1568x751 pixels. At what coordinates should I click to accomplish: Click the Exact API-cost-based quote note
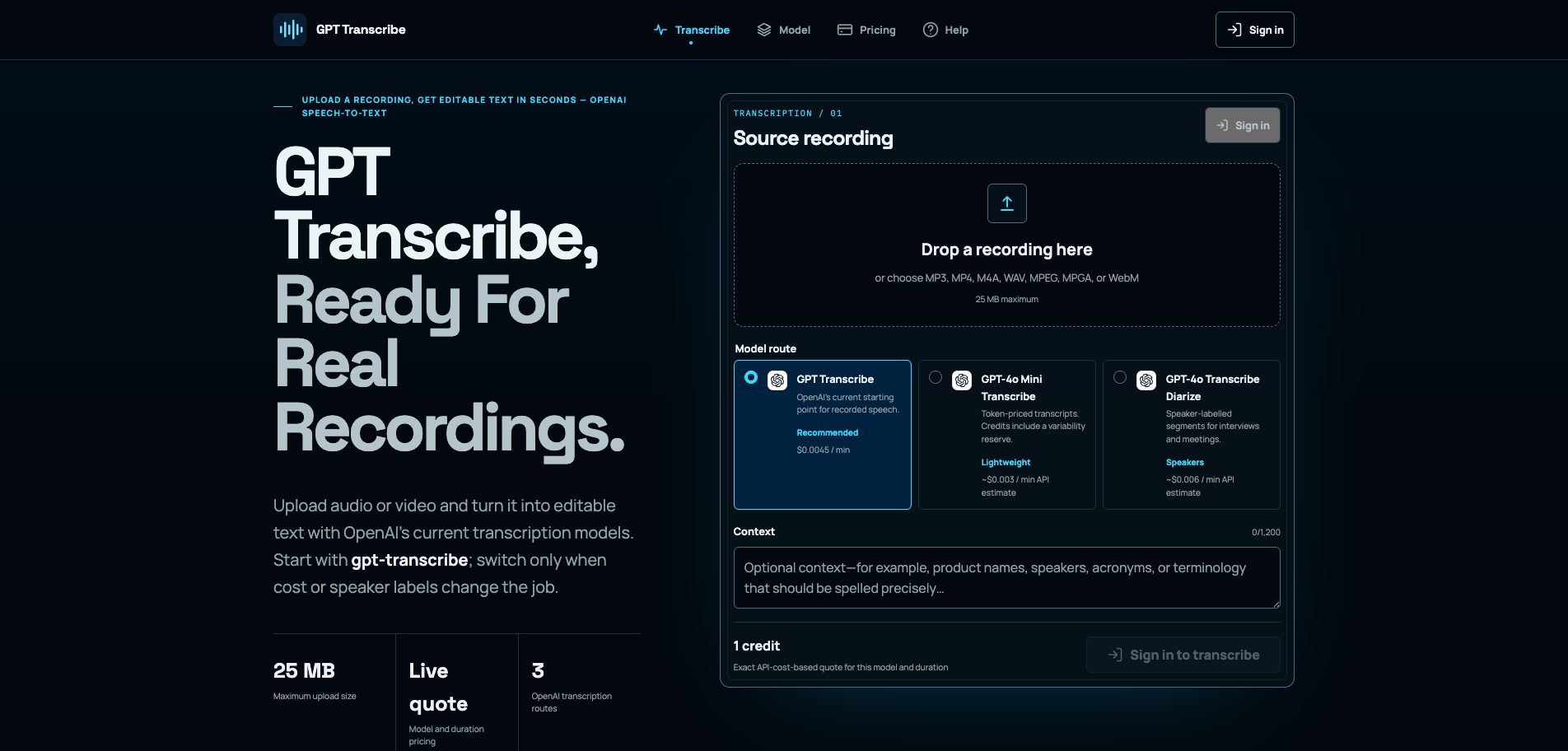841,668
